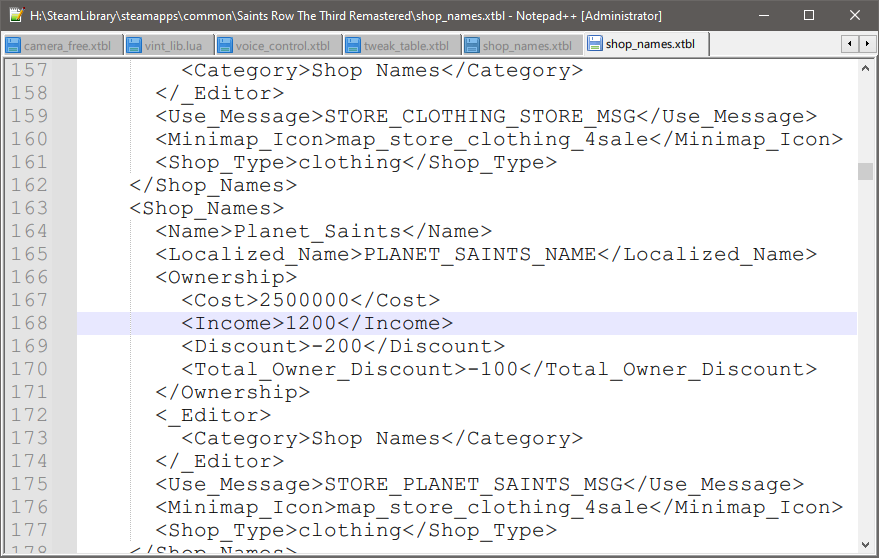
Task: Click save icon on voice_control.xtbl tab
Action: (x=225, y=45)
